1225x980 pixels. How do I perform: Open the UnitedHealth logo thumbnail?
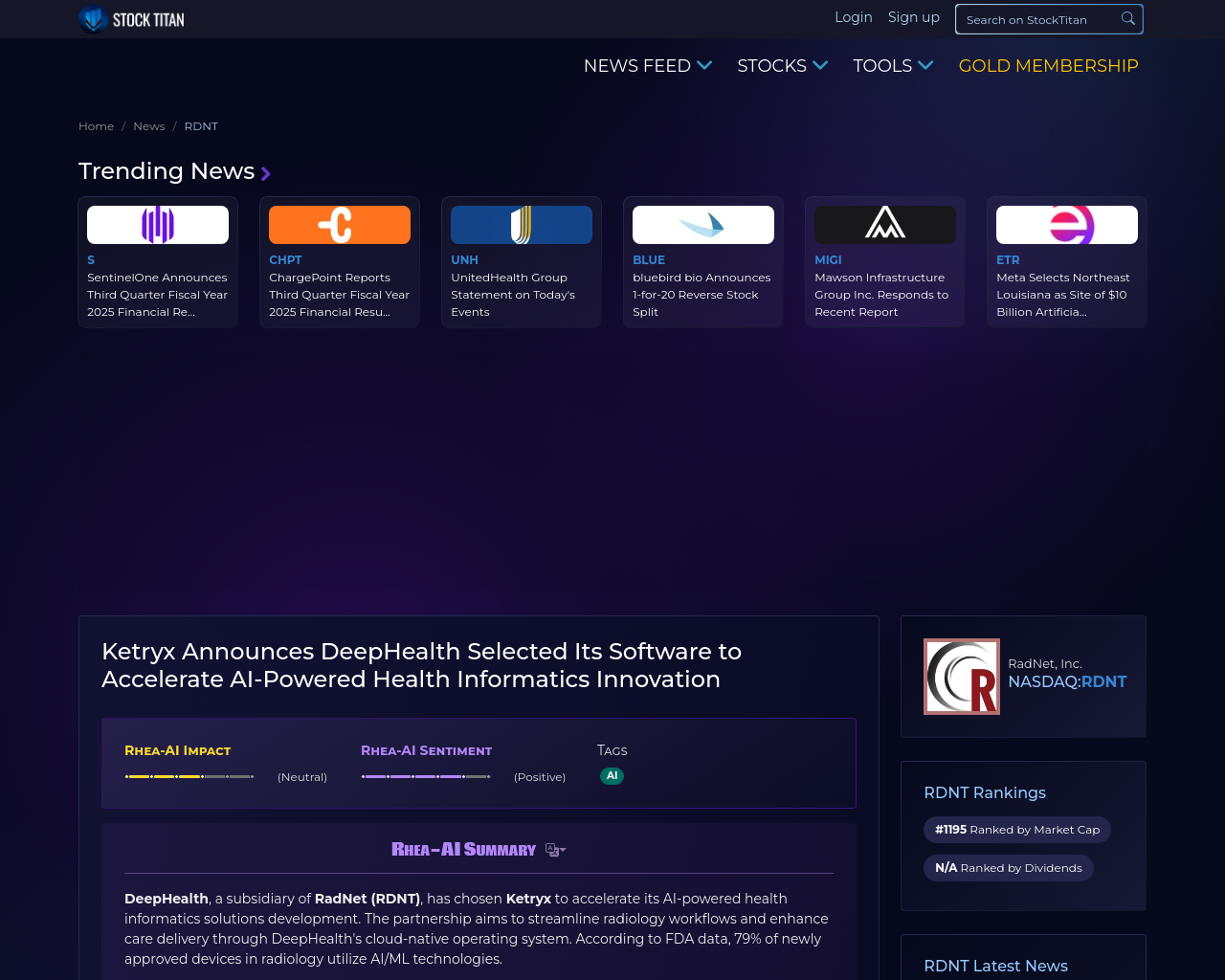(x=522, y=225)
